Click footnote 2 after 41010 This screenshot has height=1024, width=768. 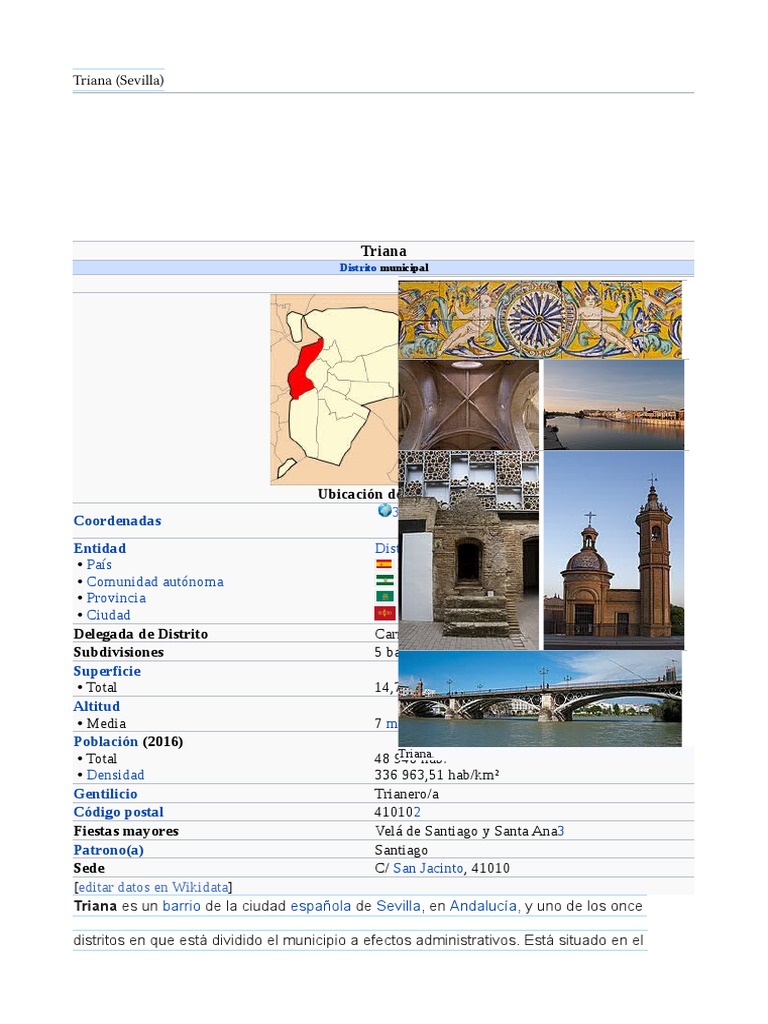[x=417, y=812]
